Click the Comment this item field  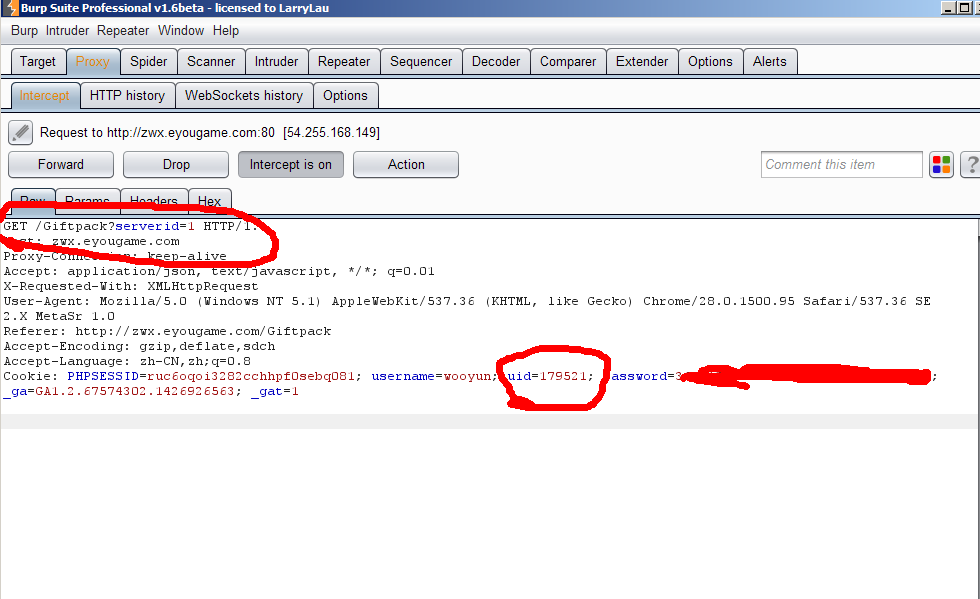click(x=841, y=164)
